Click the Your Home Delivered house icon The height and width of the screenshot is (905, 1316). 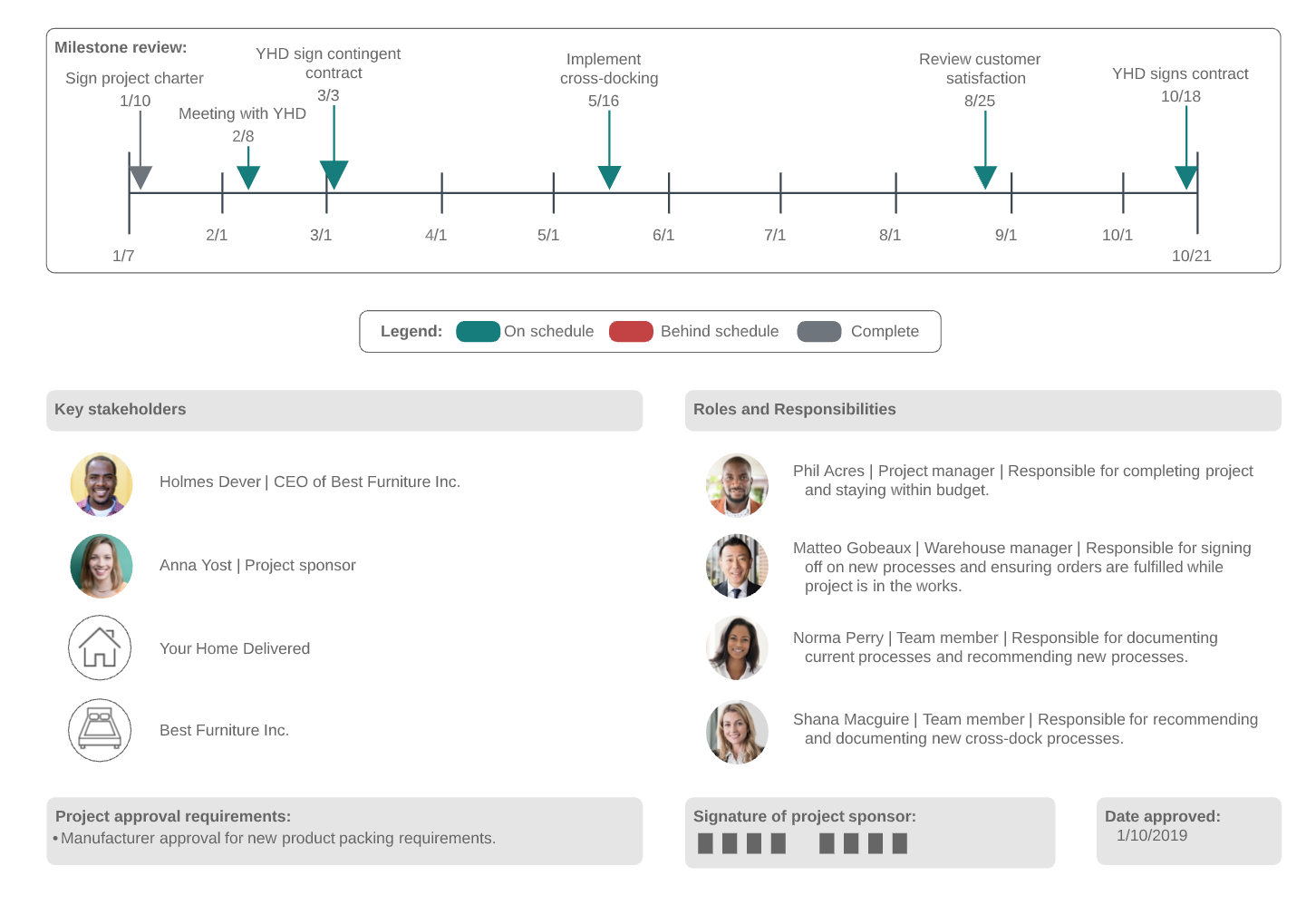[100, 647]
